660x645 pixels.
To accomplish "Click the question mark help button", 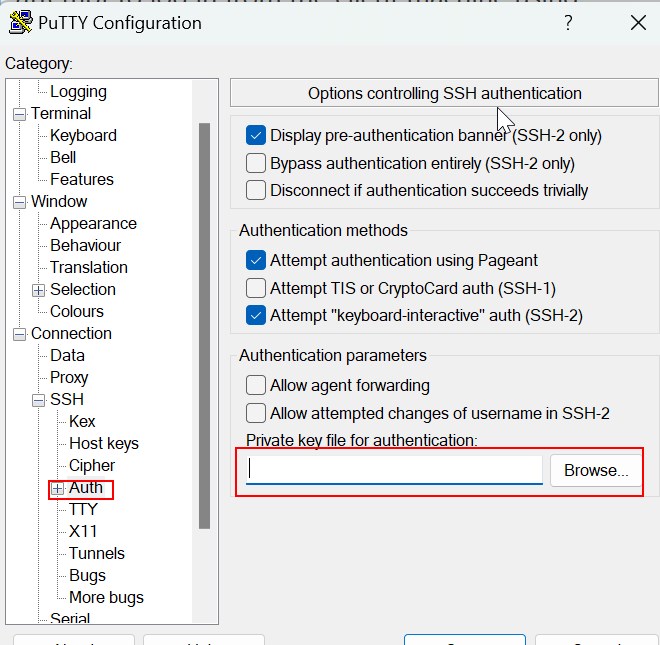I will point(568,22).
